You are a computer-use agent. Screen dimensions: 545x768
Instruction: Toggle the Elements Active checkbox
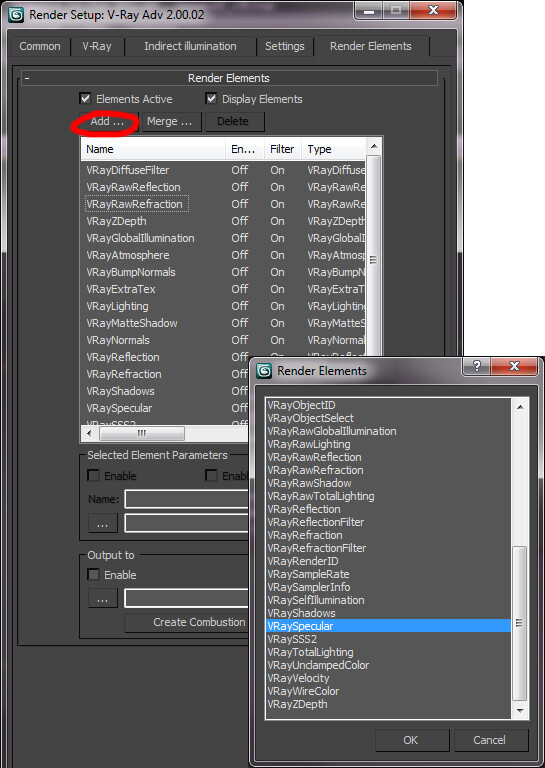[x=85, y=98]
